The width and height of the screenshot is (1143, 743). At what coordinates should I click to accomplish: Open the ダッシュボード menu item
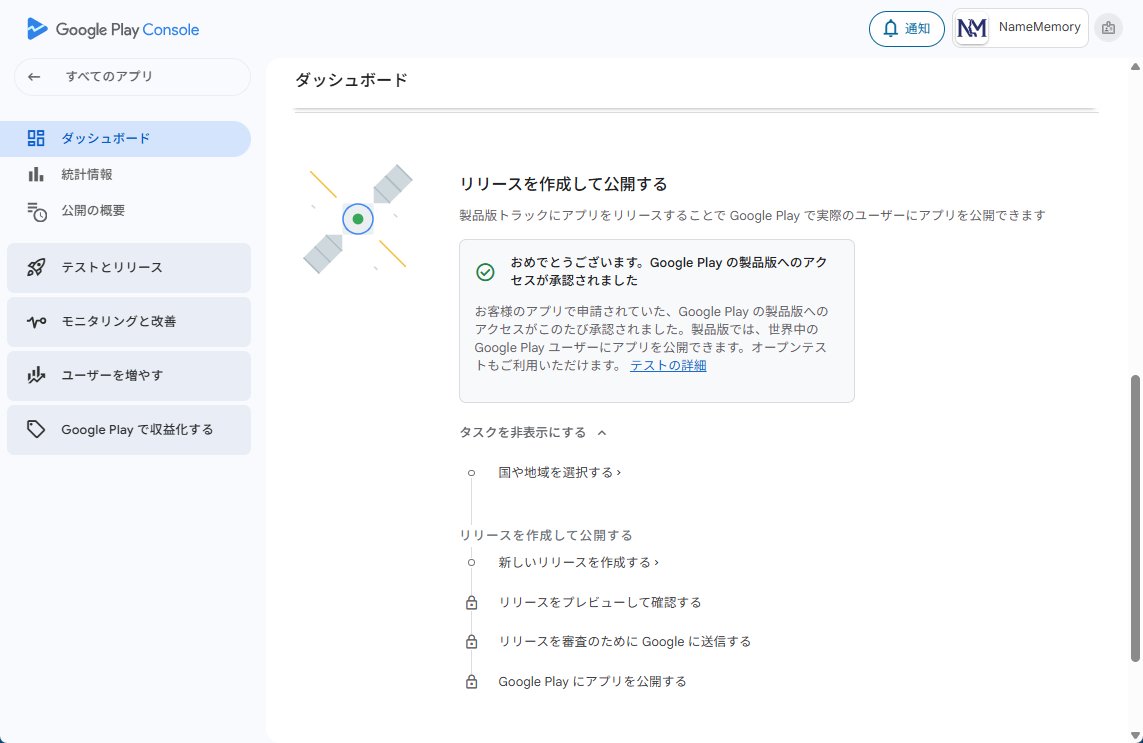point(125,139)
